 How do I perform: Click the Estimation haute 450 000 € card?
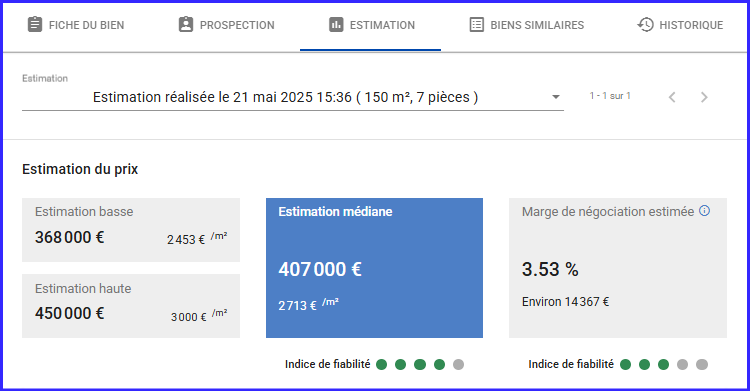131,306
